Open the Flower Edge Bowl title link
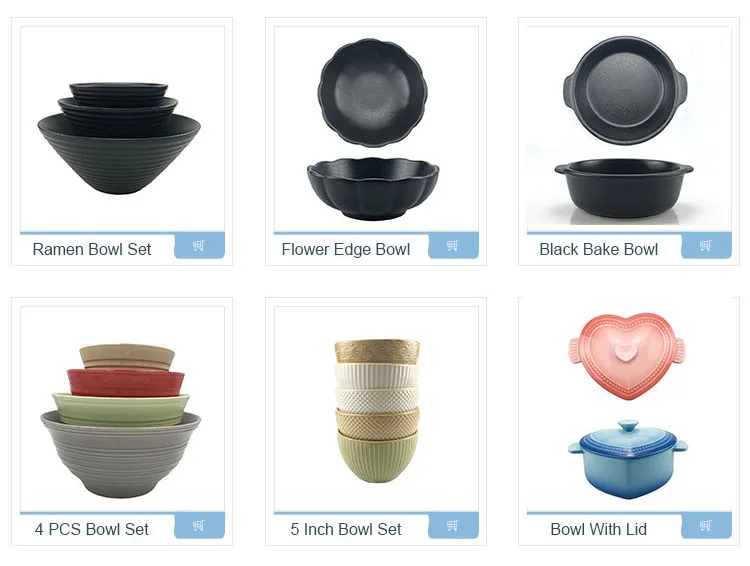The width and height of the screenshot is (750, 566). point(346,249)
